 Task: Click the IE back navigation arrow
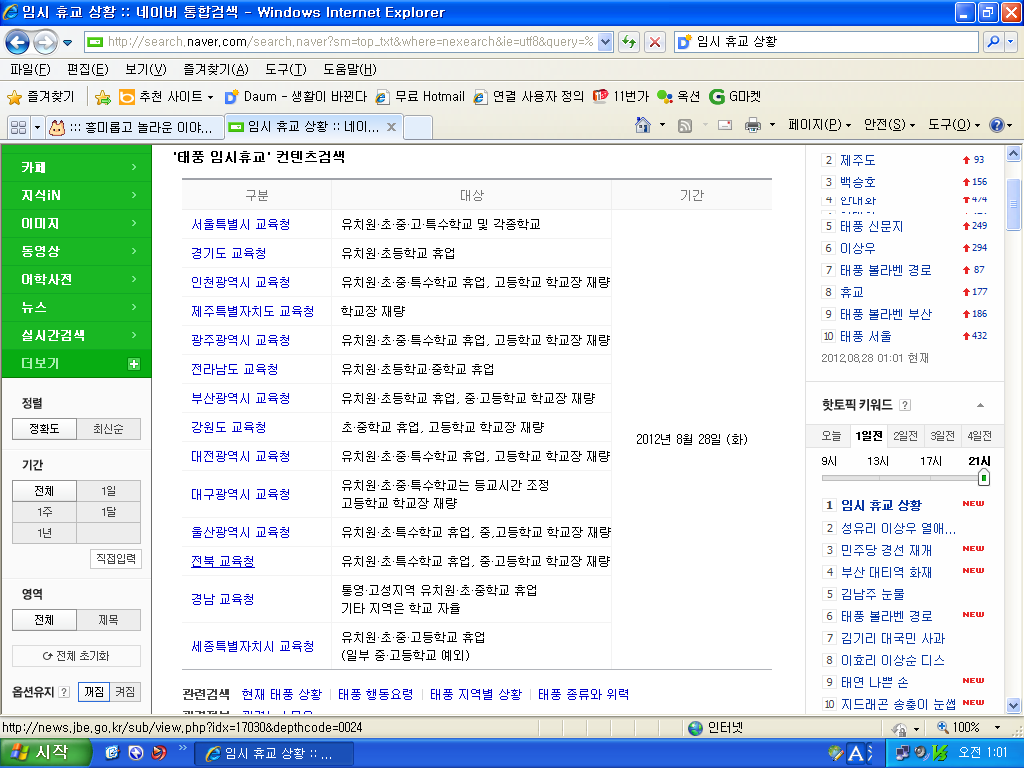pyautogui.click(x=18, y=42)
